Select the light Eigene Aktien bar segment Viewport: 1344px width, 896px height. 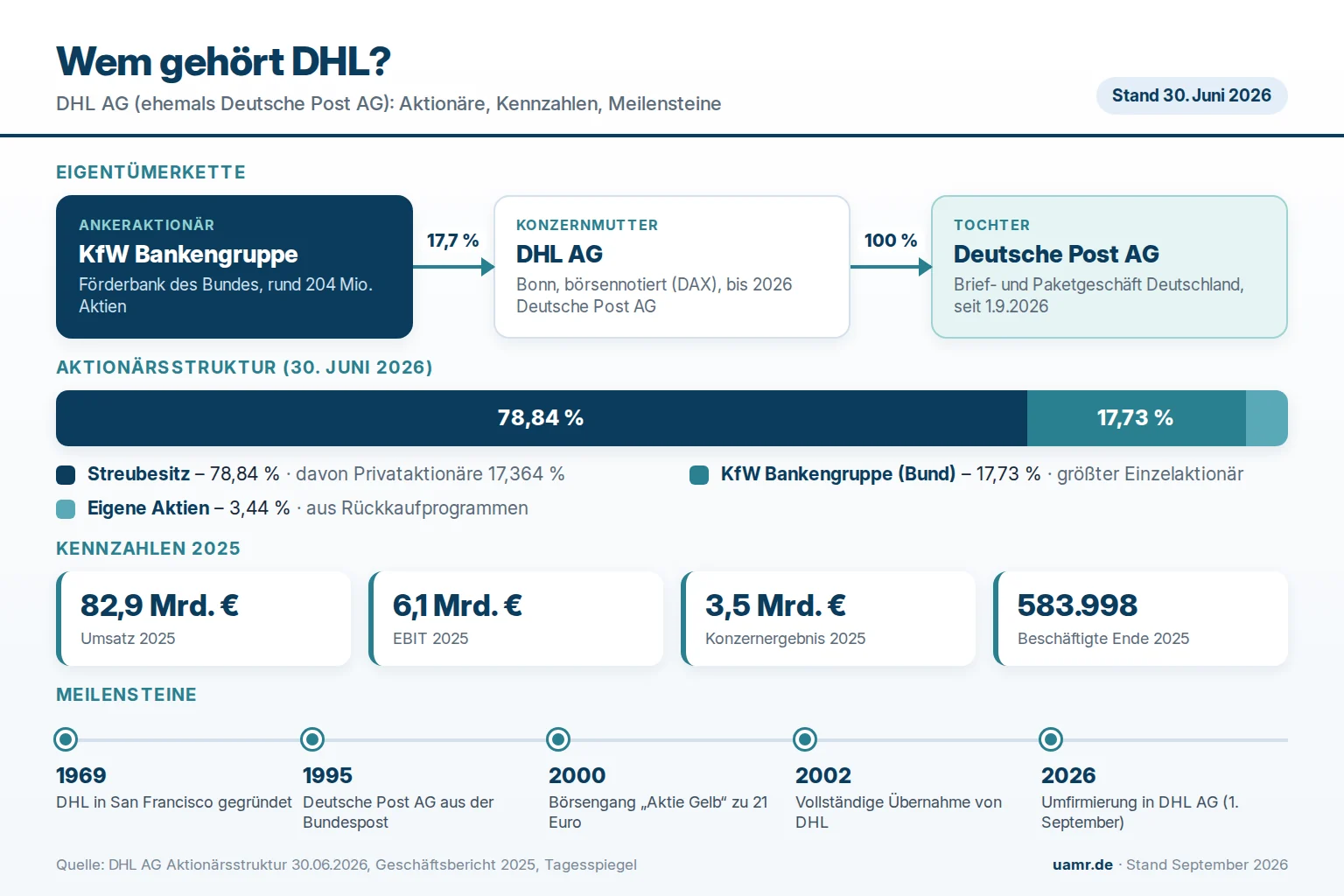(1267, 418)
